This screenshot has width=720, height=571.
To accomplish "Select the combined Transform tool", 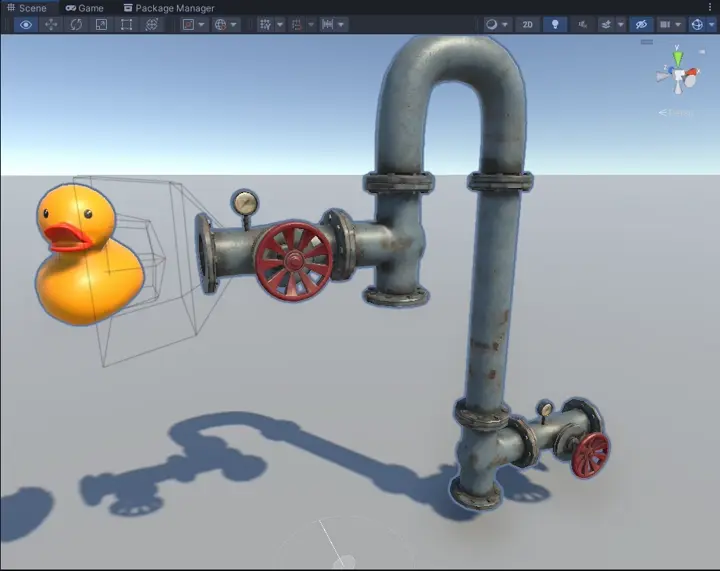I will tap(152, 24).
